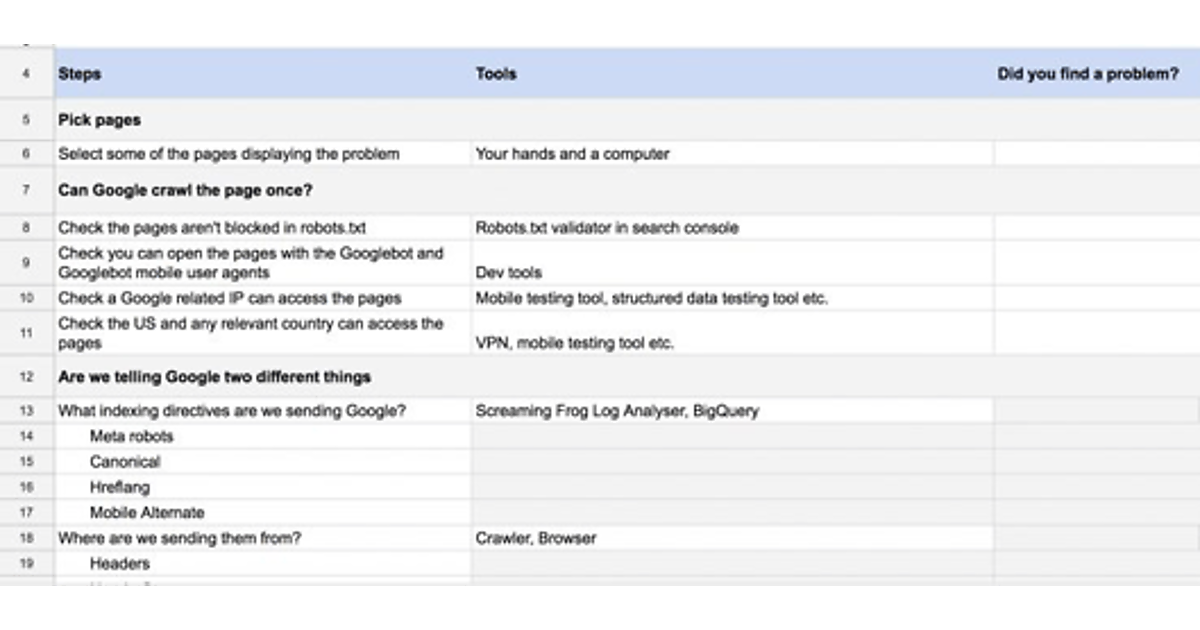Viewport: 1200px width, 630px height.
Task: Select row 13 header number
Action: tap(26, 411)
